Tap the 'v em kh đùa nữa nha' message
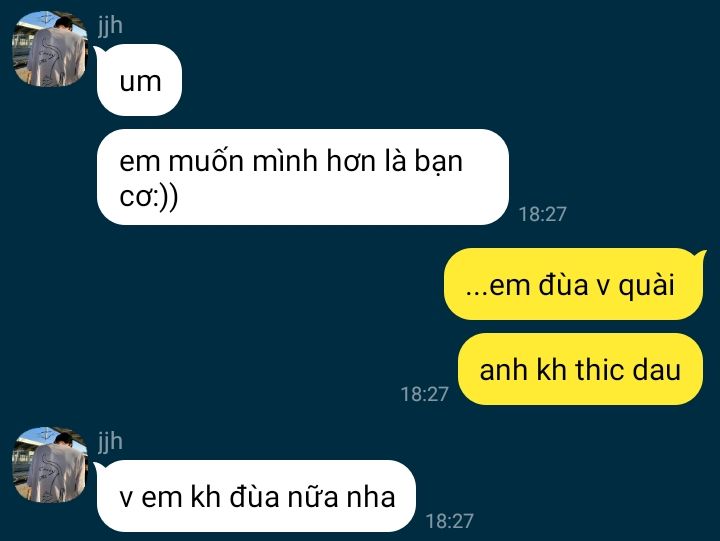The height and width of the screenshot is (541, 720). coord(256,496)
